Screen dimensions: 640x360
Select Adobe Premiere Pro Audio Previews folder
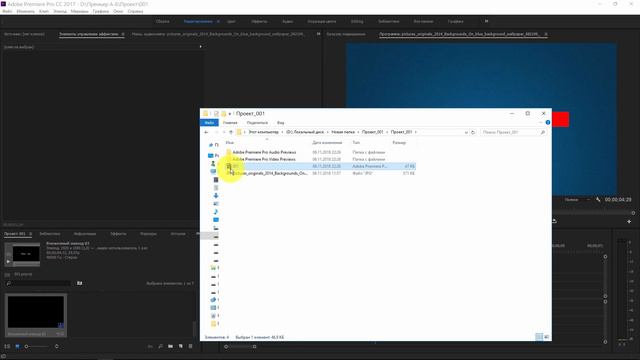click(264, 152)
